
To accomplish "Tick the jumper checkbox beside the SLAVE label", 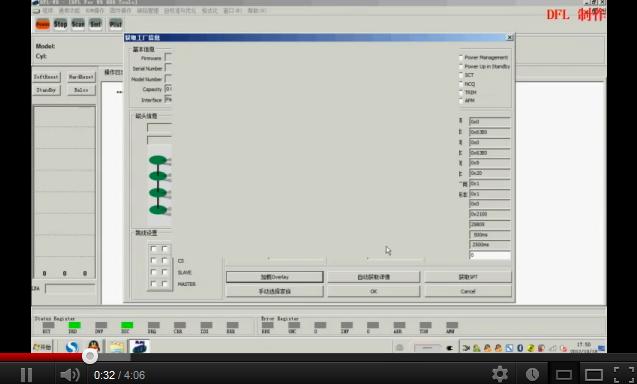I will 165,272.
